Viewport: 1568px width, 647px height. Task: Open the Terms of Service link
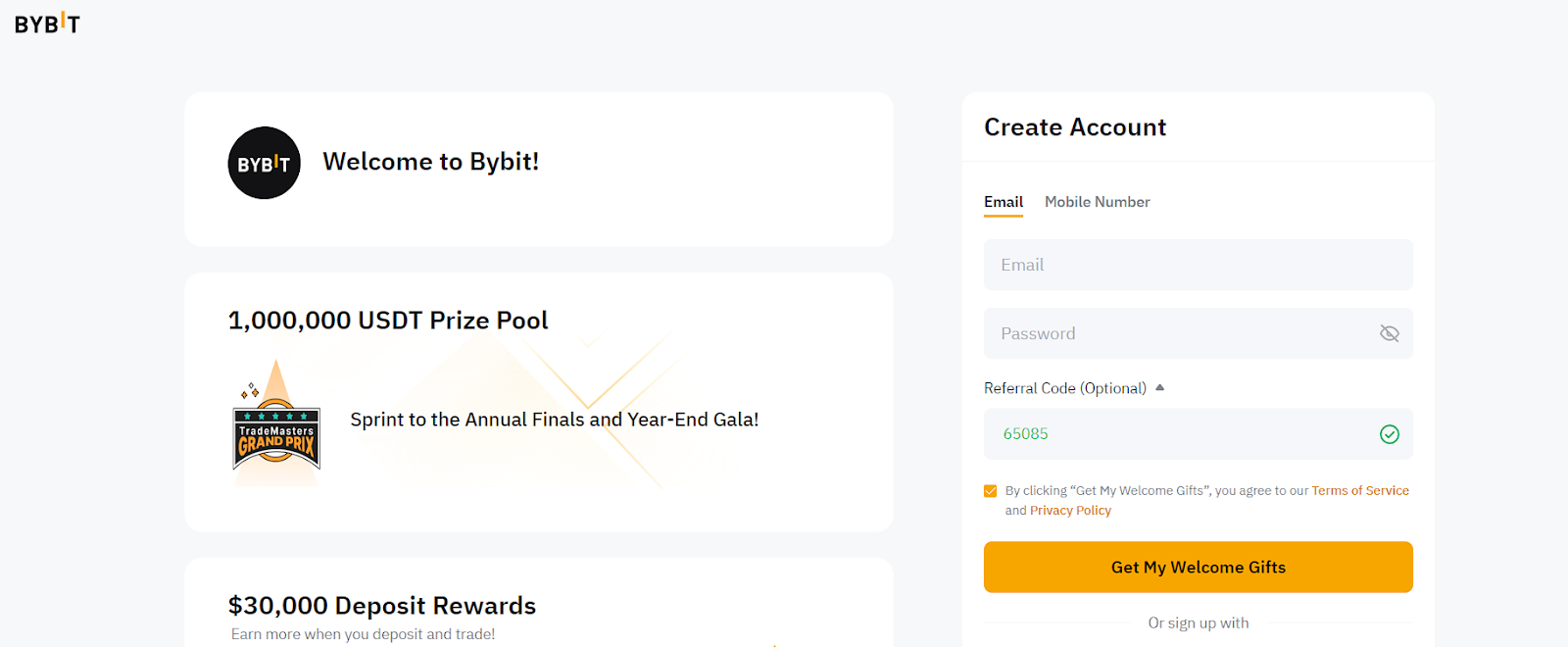(x=1359, y=491)
